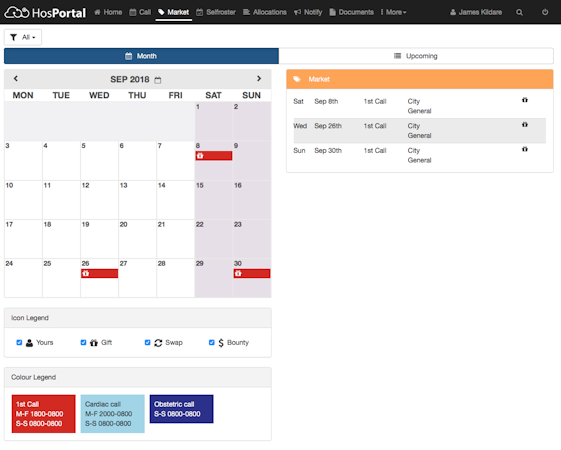Viewport: 561px width, 450px height.
Task: Click the red 1st Call colour swatch
Action: pyautogui.click(x=44, y=414)
